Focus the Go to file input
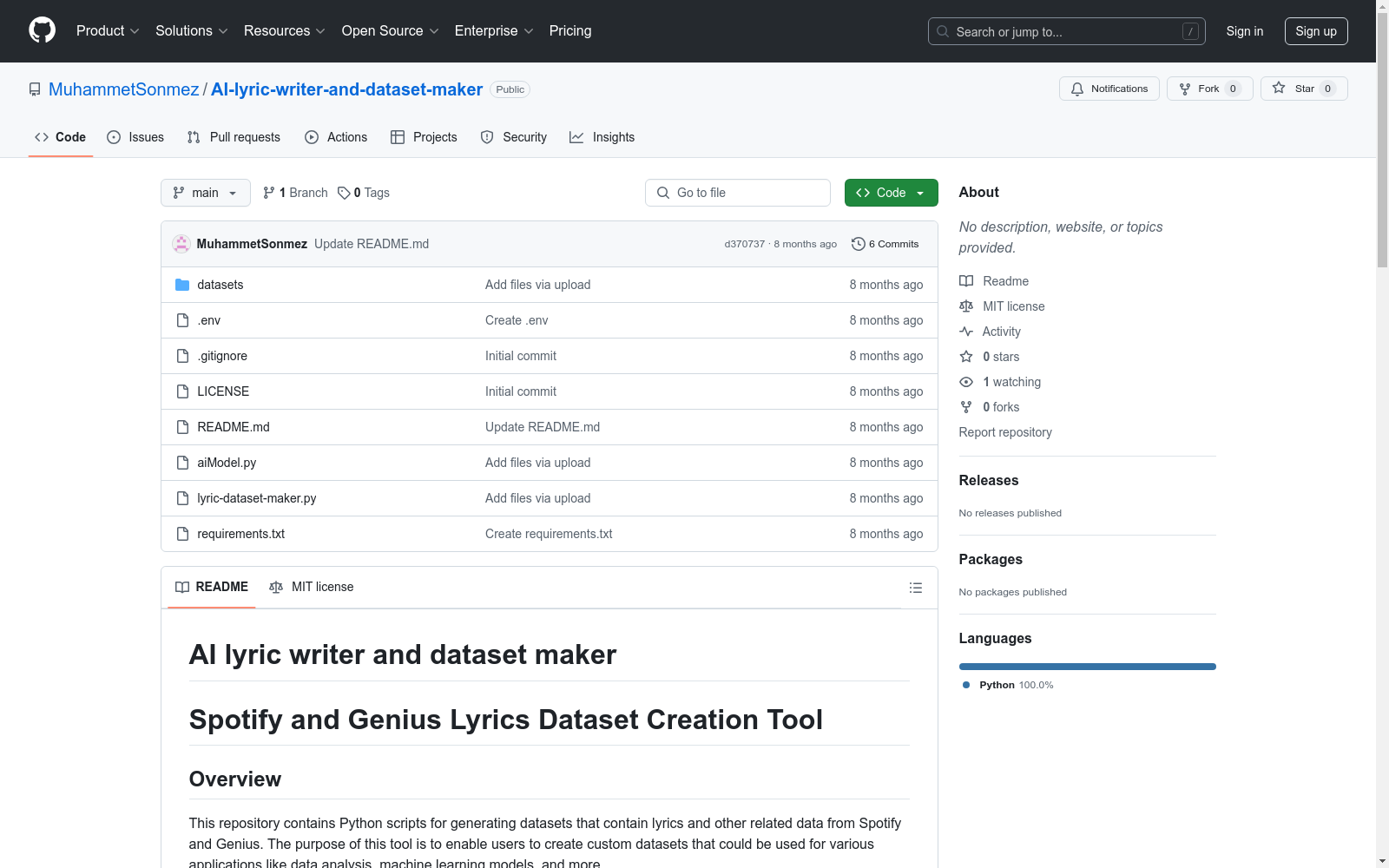This screenshot has width=1389, height=868. (738, 193)
